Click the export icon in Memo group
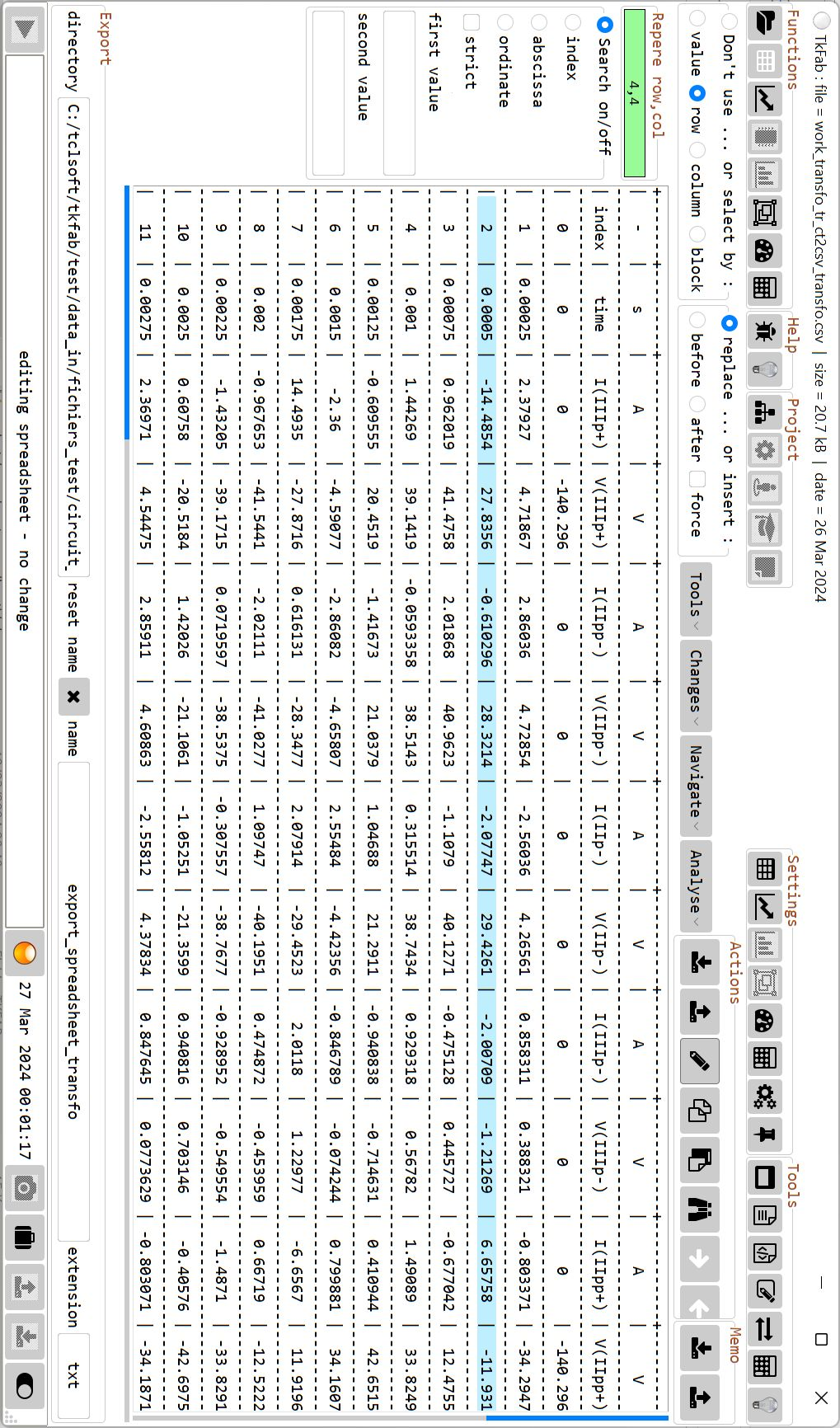 click(700, 1397)
